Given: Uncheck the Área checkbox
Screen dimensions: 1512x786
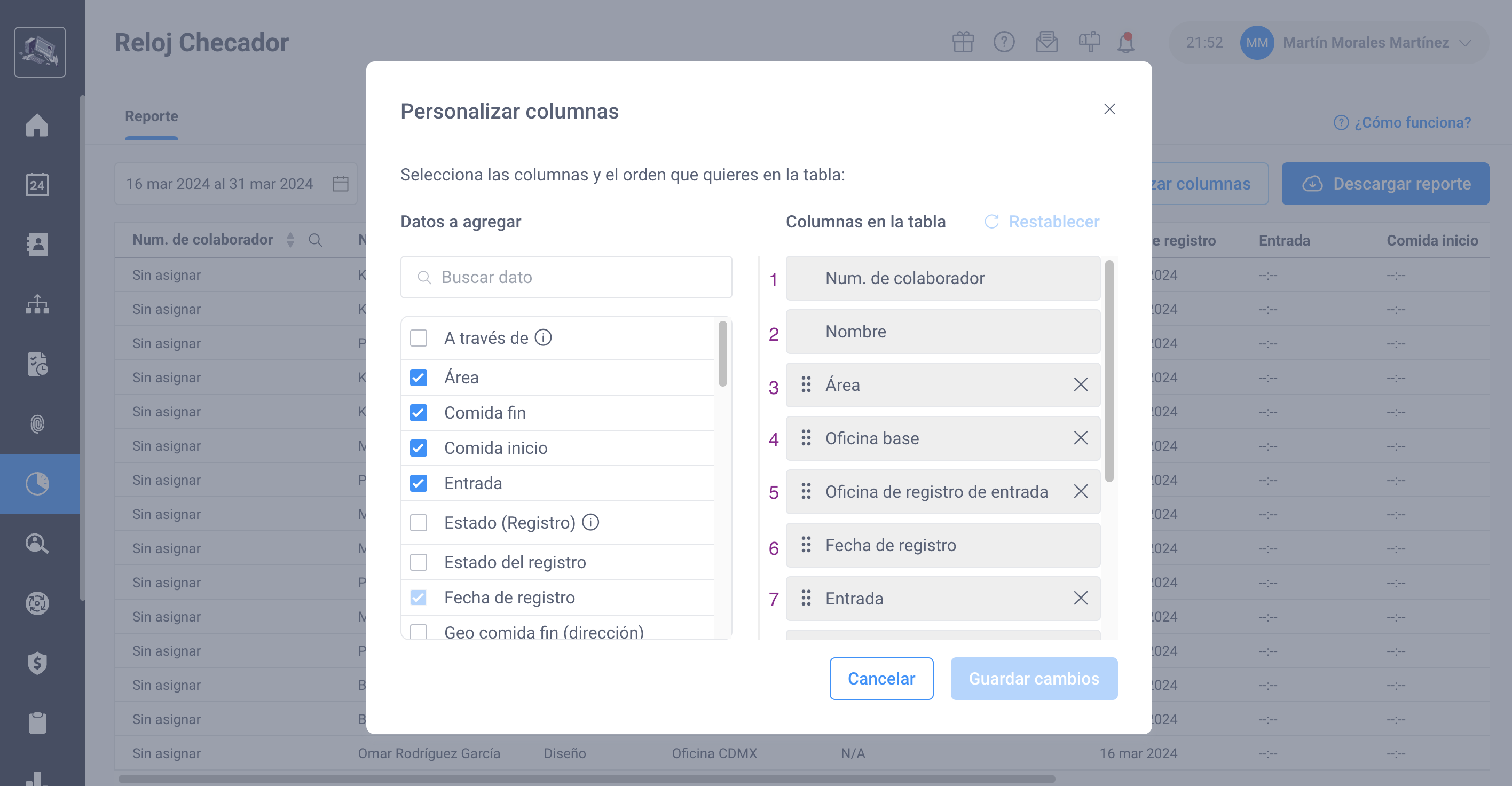Looking at the screenshot, I should (x=418, y=378).
